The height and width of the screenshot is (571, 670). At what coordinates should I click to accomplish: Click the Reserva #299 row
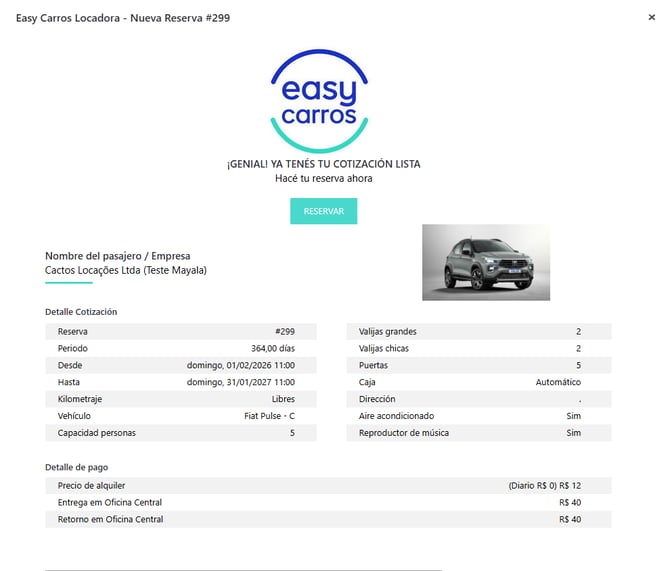pos(180,331)
